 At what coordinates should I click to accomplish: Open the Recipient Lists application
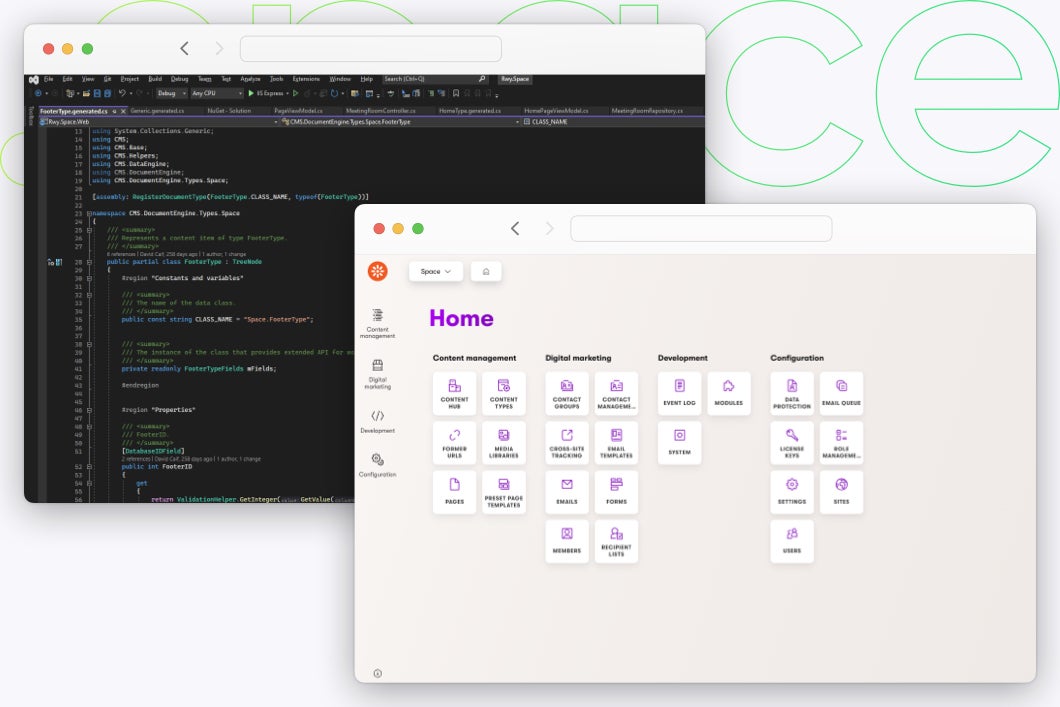tap(616, 541)
